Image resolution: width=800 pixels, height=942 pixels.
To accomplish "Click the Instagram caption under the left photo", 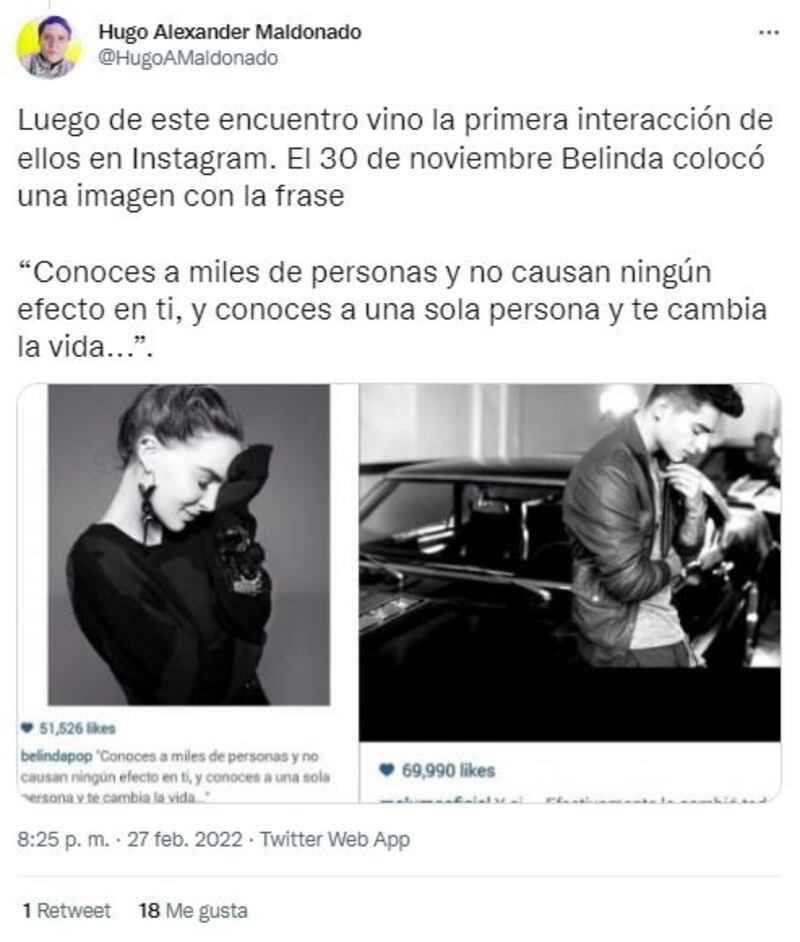I will point(175,776).
